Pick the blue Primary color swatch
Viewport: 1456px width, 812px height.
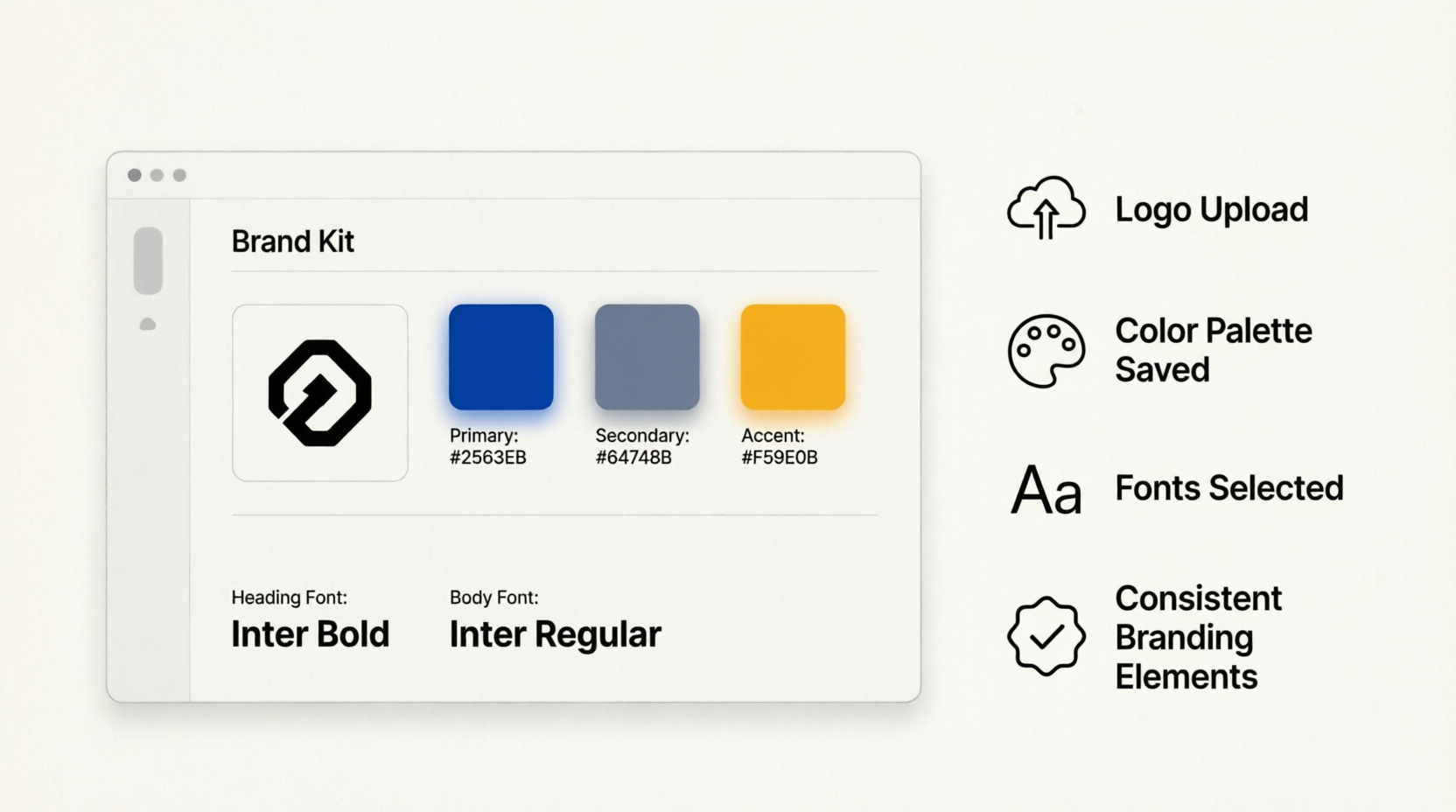pos(501,357)
